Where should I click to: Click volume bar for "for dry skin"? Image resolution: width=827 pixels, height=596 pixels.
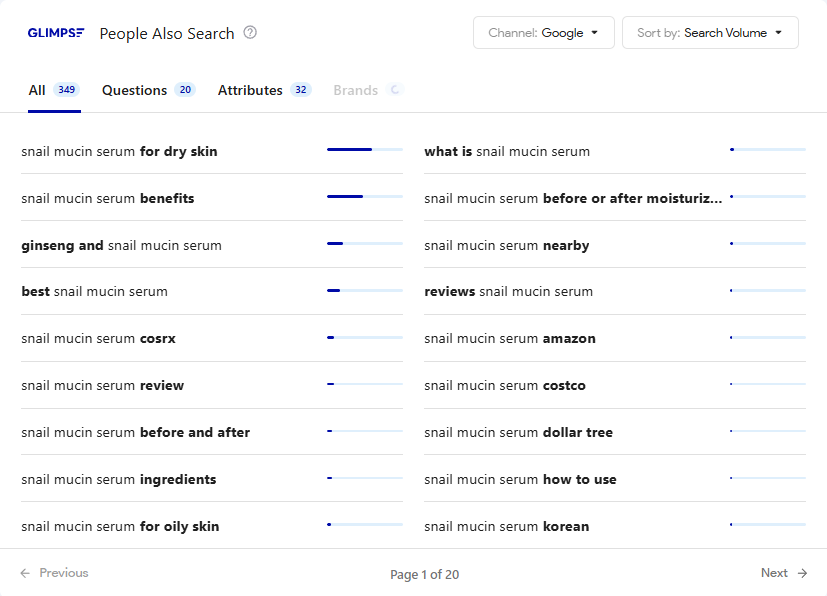pos(364,150)
